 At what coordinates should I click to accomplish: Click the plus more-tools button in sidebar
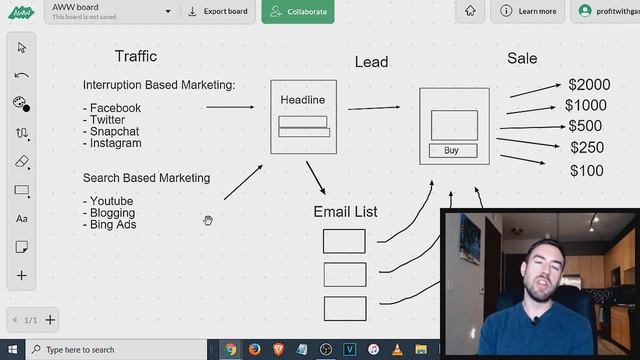[22, 276]
